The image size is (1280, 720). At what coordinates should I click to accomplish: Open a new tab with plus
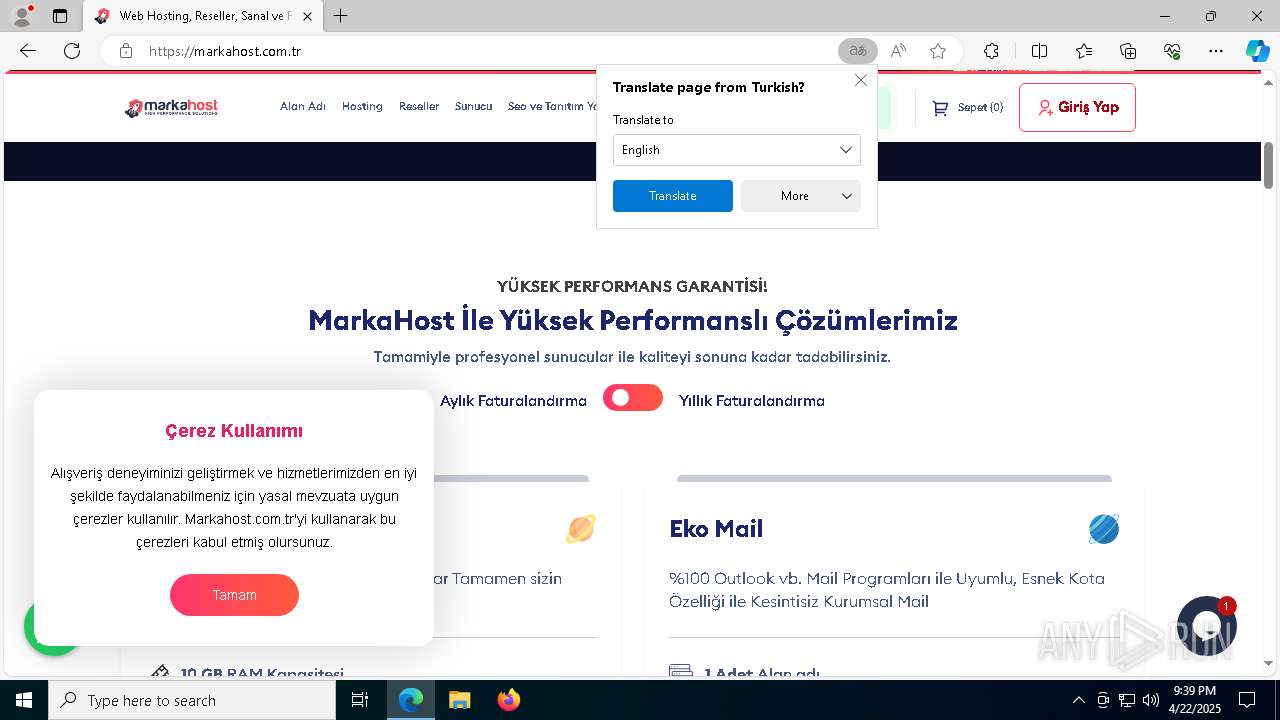(341, 16)
